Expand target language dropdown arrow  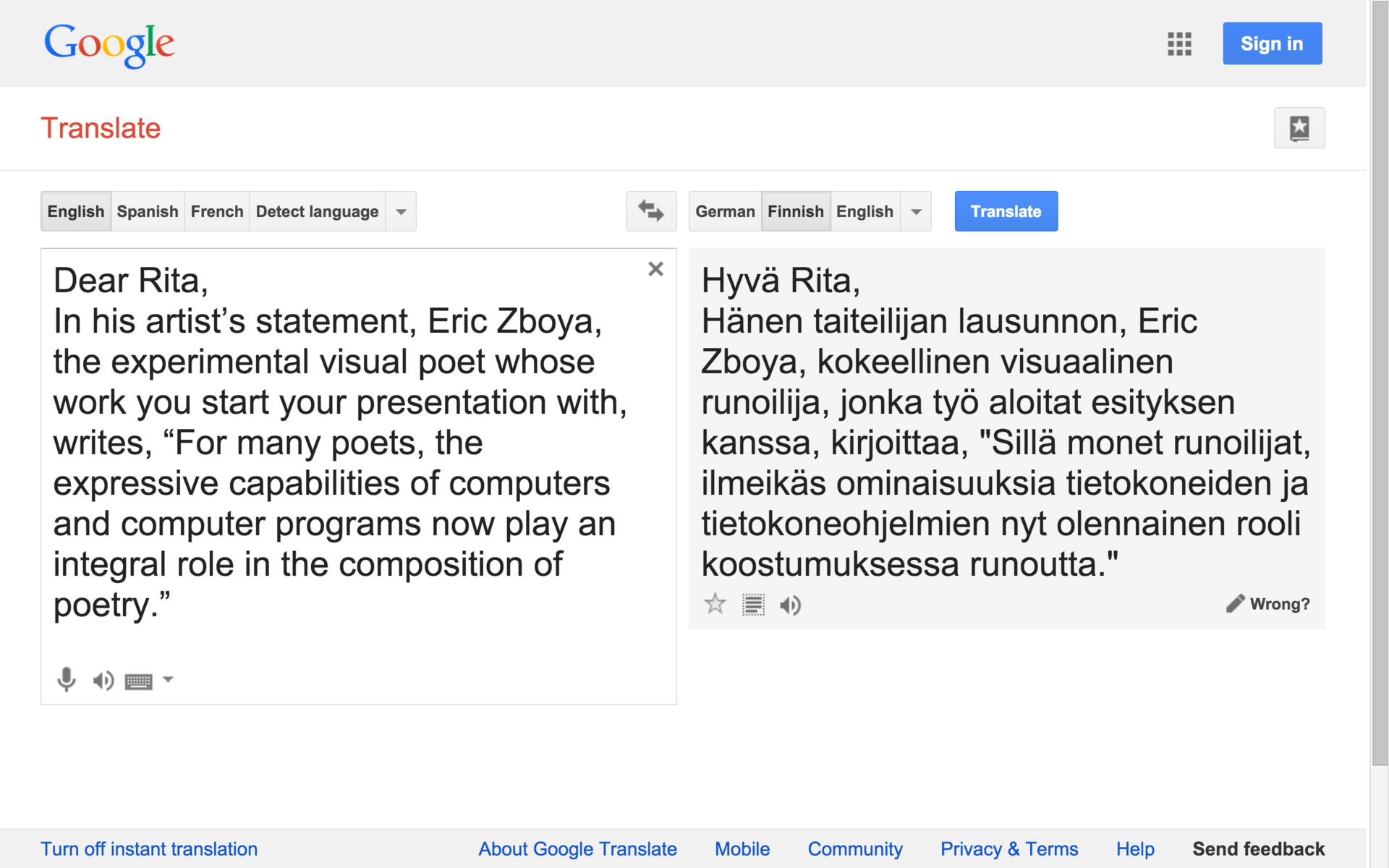(x=916, y=211)
